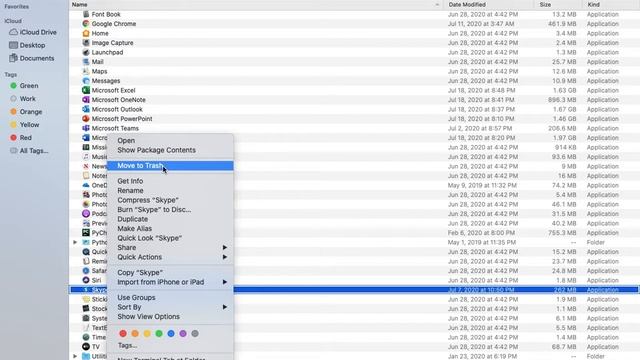Apply the orange tag color dot
This screenshot has height=360, width=640.
tap(135, 333)
